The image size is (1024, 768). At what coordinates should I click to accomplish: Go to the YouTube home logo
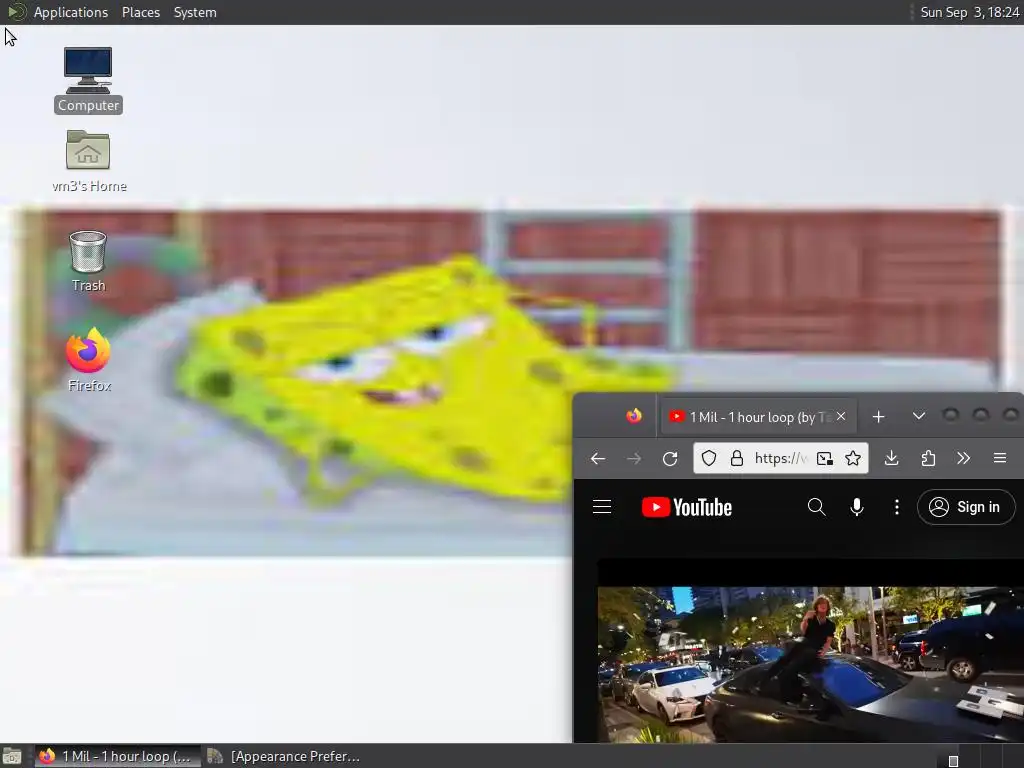pyautogui.click(x=687, y=507)
